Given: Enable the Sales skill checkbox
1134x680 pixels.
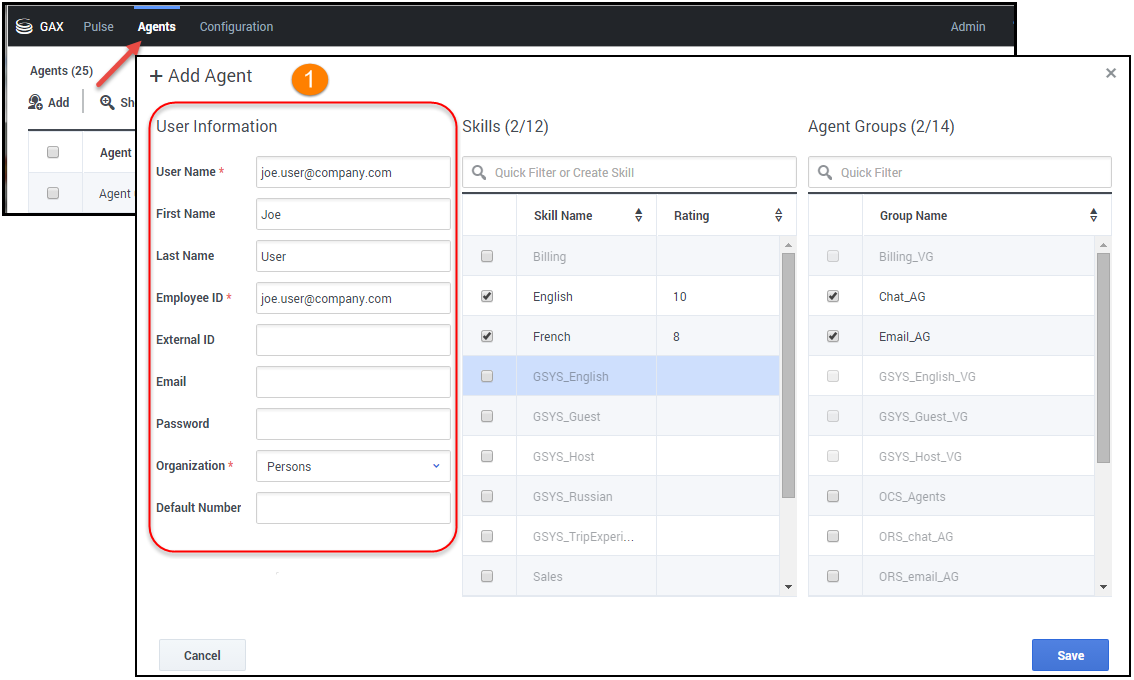Looking at the screenshot, I should point(487,576).
